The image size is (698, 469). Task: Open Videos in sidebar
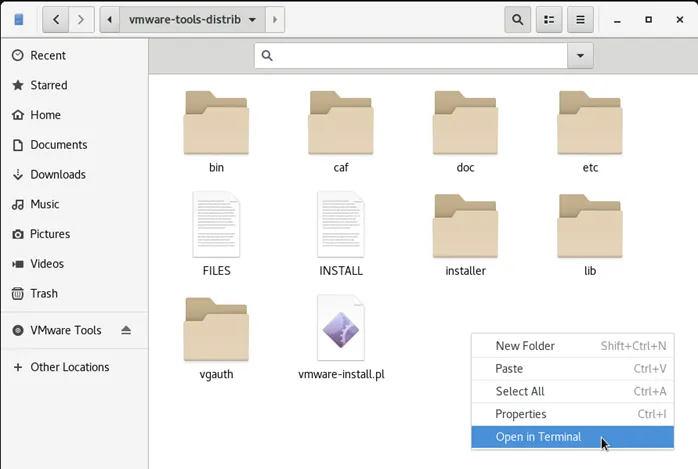point(74,264)
